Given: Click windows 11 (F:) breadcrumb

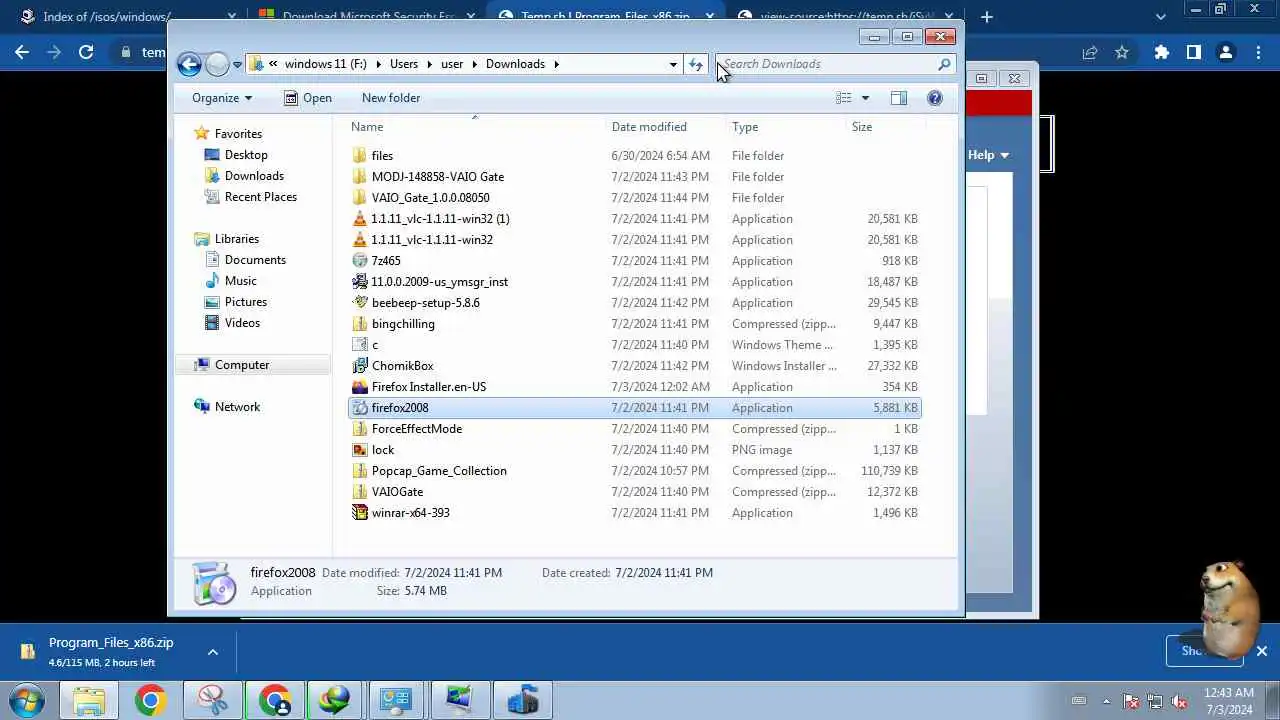Looking at the screenshot, I should (x=325, y=64).
